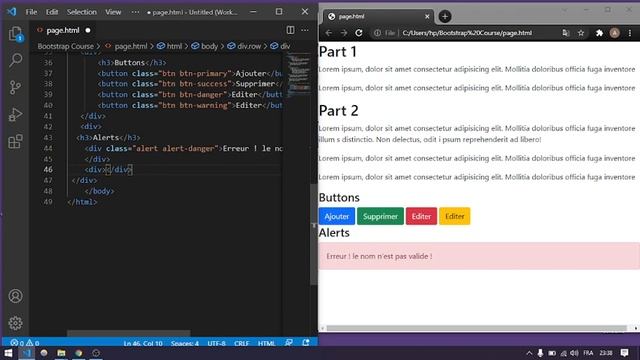Open the Search view in activity bar
This screenshot has height=360, width=640.
[x=16, y=60]
